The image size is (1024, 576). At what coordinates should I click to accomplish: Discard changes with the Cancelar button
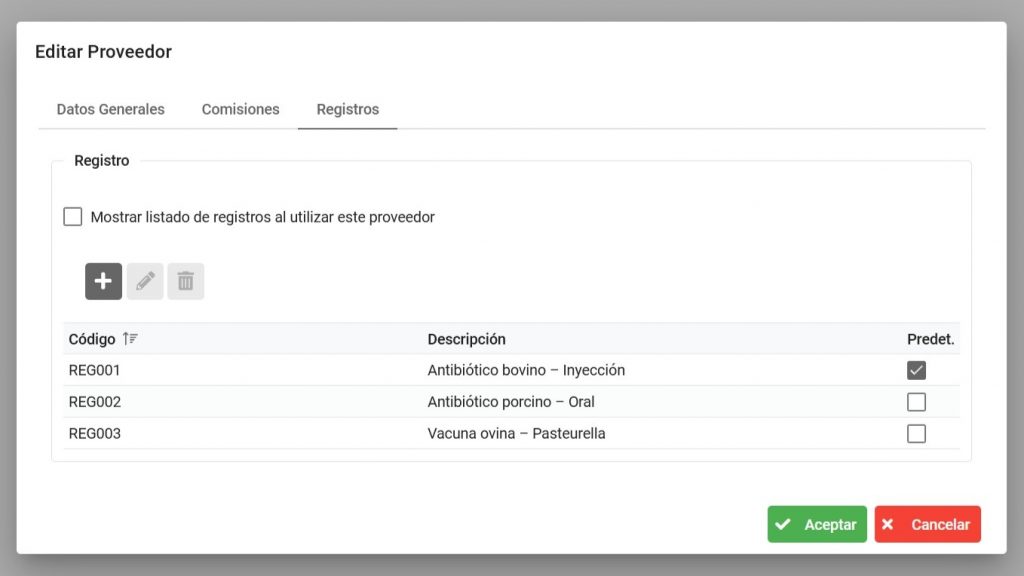click(x=927, y=523)
